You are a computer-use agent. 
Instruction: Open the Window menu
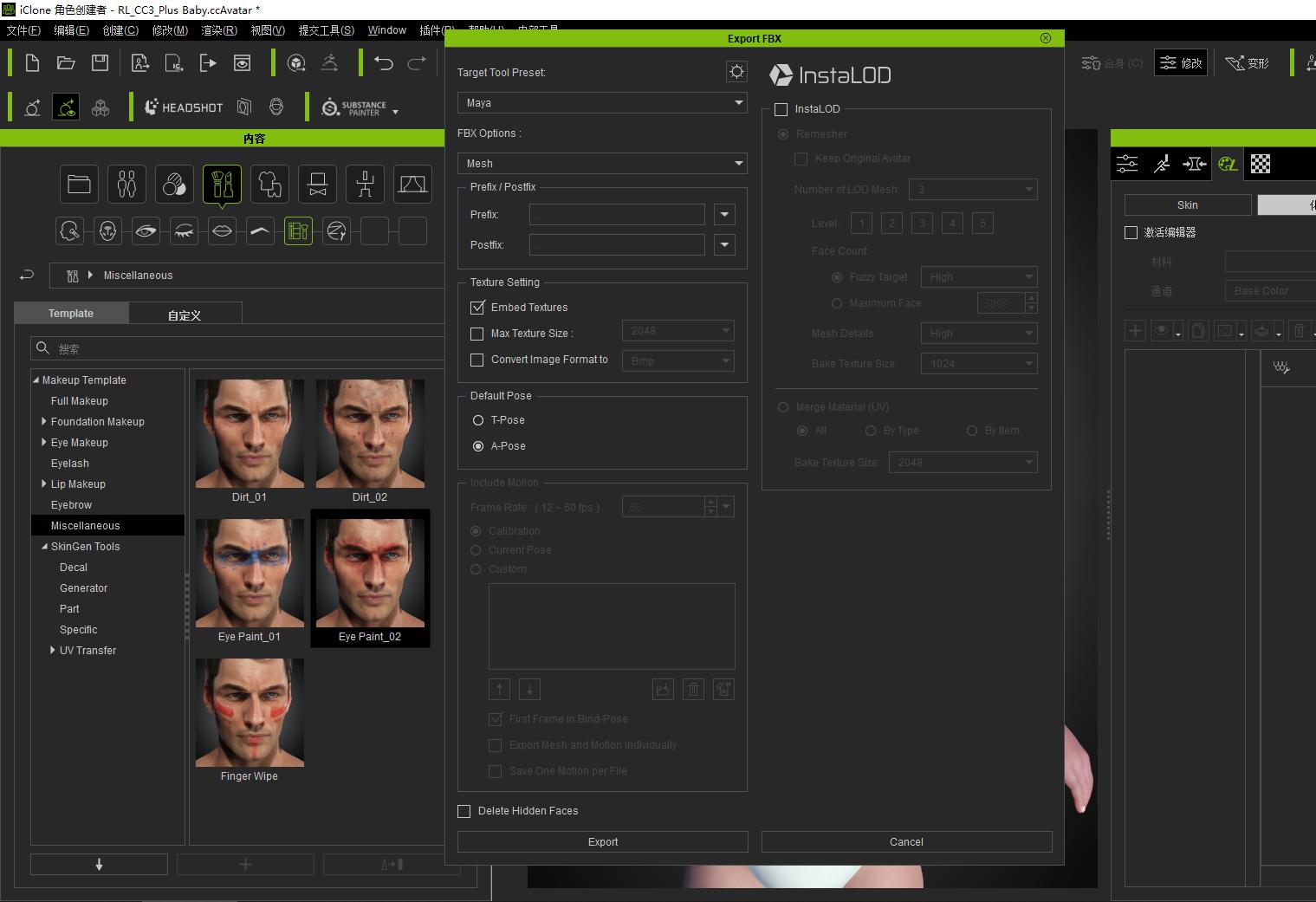386,30
